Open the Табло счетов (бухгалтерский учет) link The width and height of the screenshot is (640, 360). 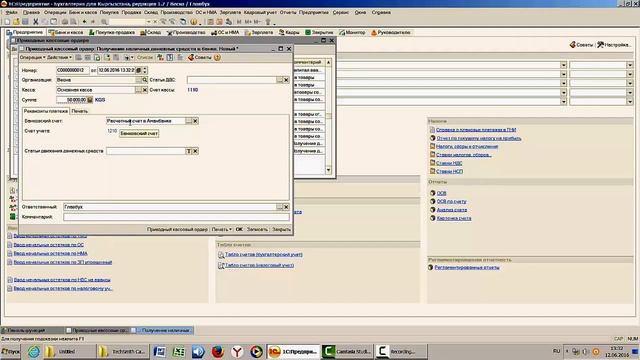[x=264, y=255]
